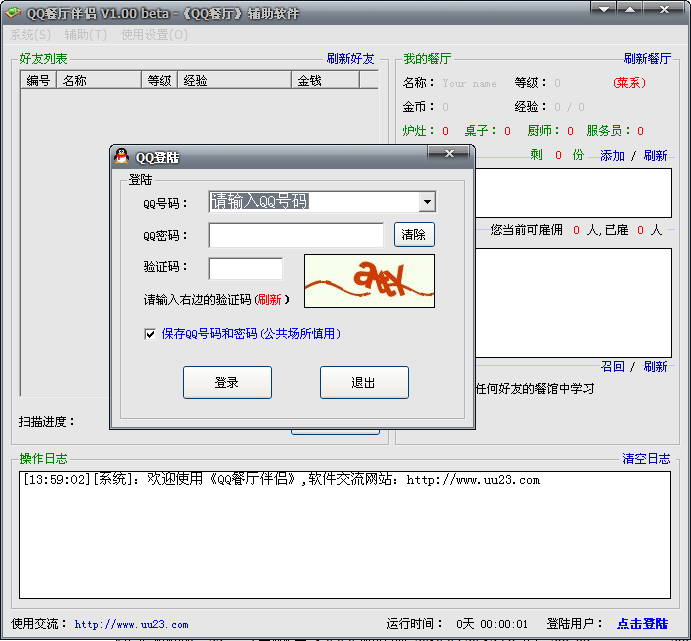Open the 使用设置(O) menu
This screenshot has width=691, height=641.
(154, 34)
